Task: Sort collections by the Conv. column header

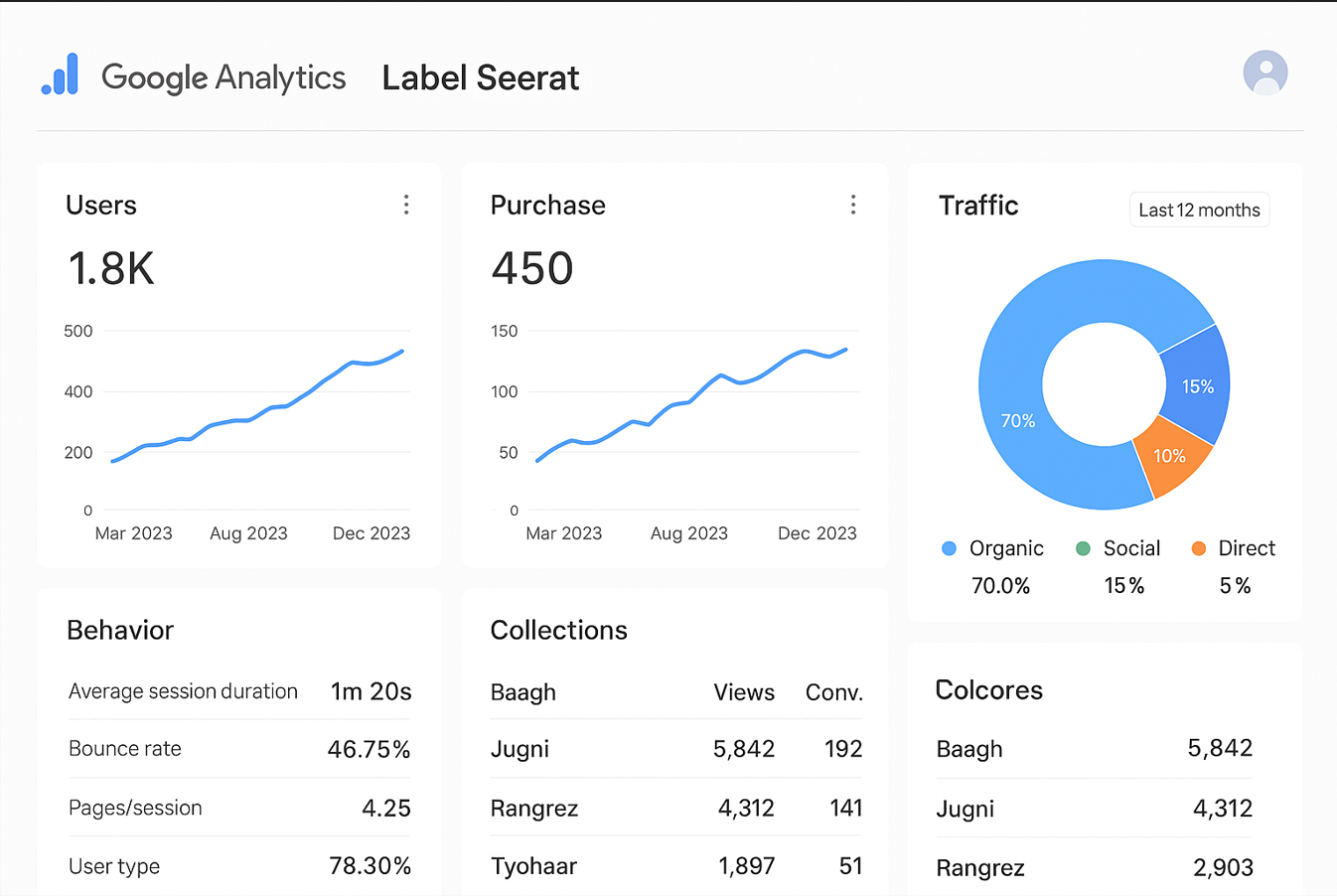Action: (x=833, y=692)
